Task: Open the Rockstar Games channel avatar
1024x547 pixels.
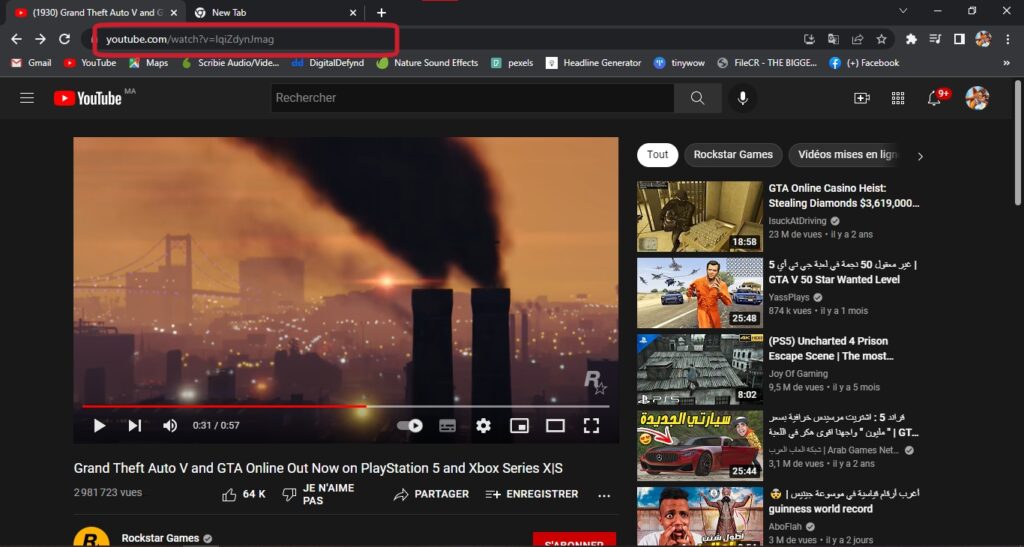Action: pyautogui.click(x=91, y=537)
